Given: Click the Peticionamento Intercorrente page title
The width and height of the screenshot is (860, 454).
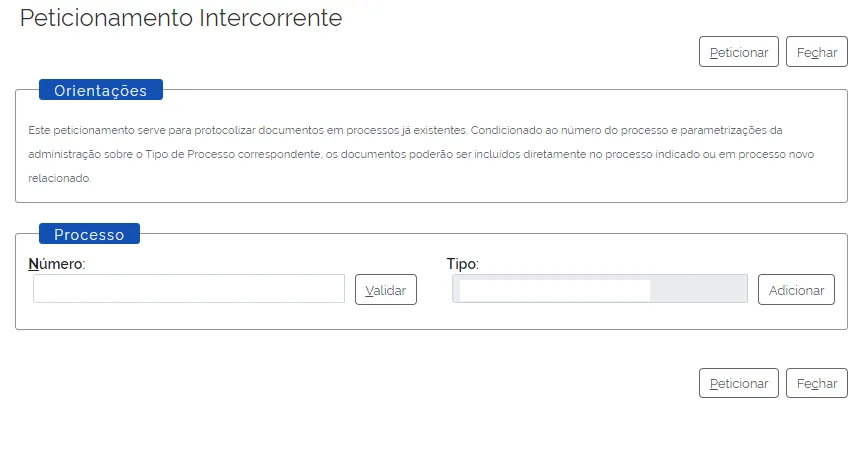Looking at the screenshot, I should tap(181, 18).
